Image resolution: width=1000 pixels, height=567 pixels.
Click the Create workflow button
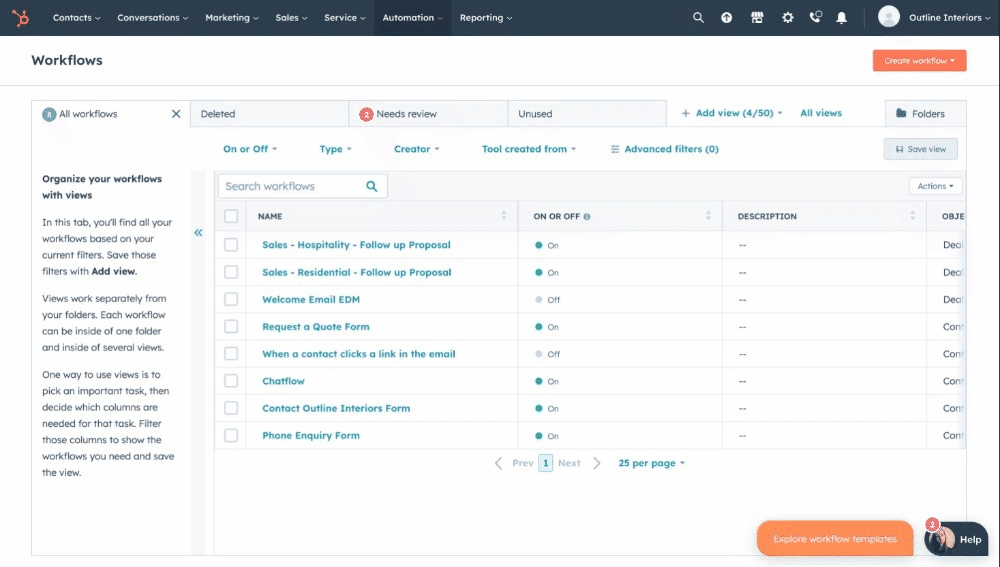[919, 61]
